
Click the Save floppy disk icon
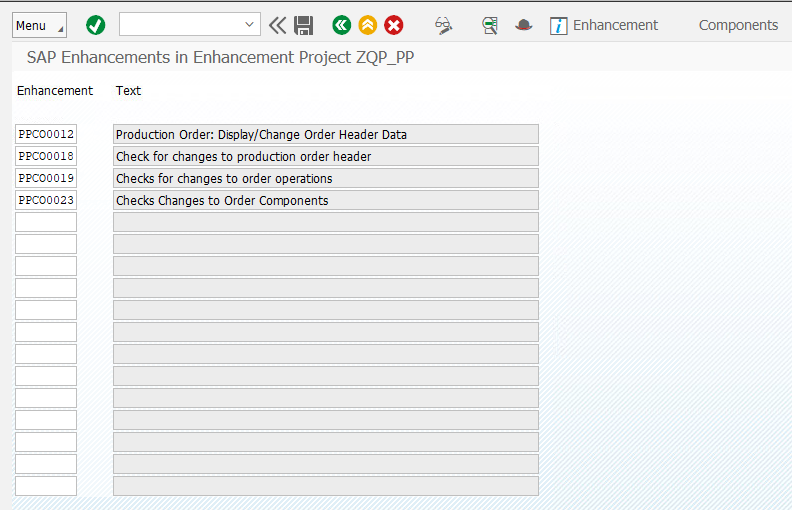[x=304, y=25]
